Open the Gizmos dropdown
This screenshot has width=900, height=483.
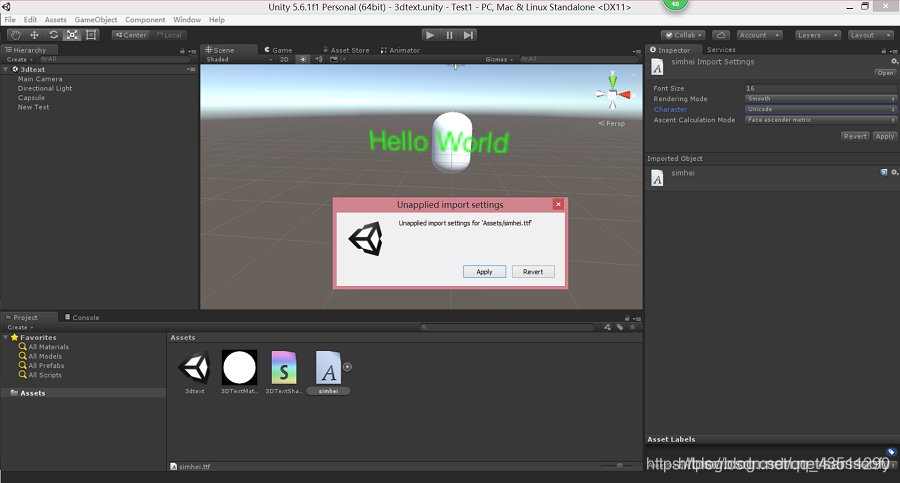(x=499, y=59)
